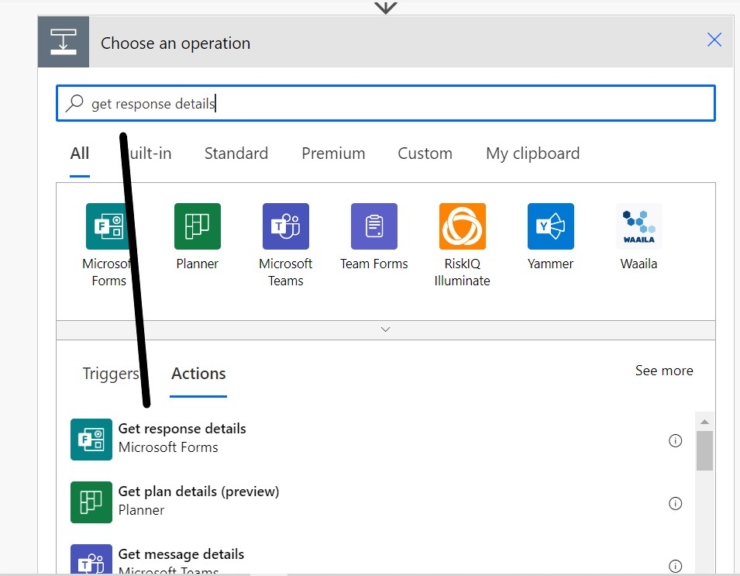Click the See more link
Screen dimensions: 740x576
pyautogui.click(x=663, y=371)
